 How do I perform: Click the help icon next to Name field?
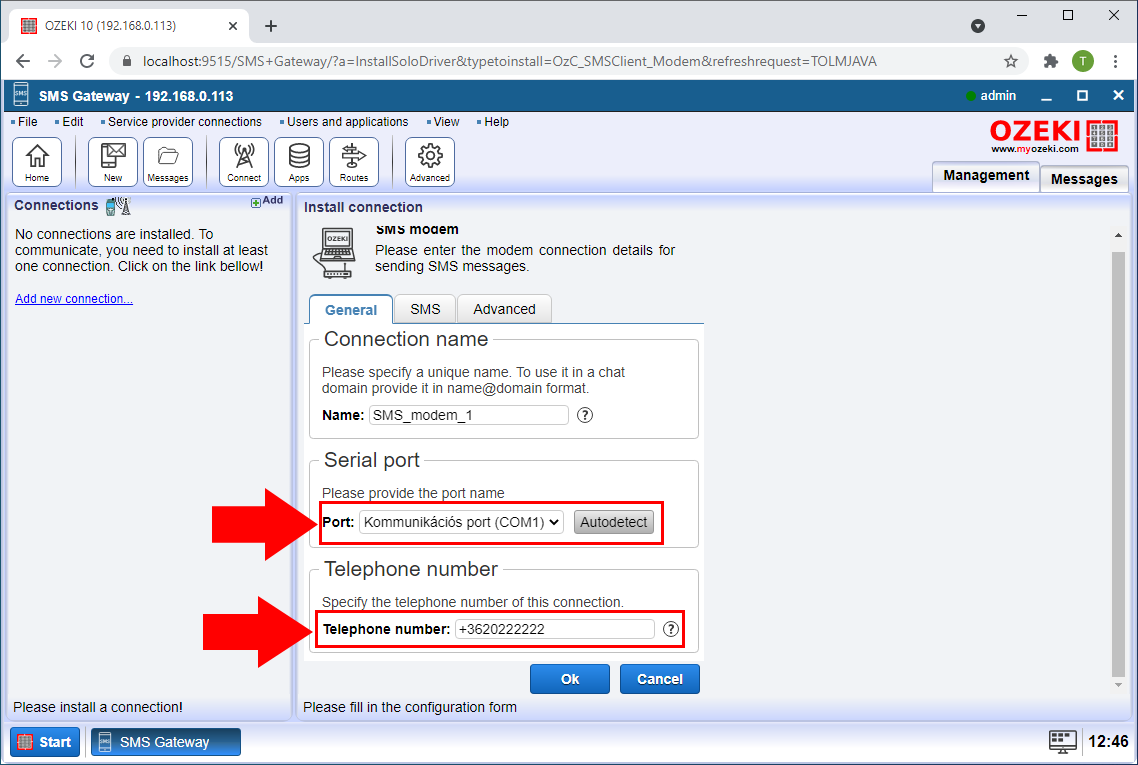click(584, 415)
